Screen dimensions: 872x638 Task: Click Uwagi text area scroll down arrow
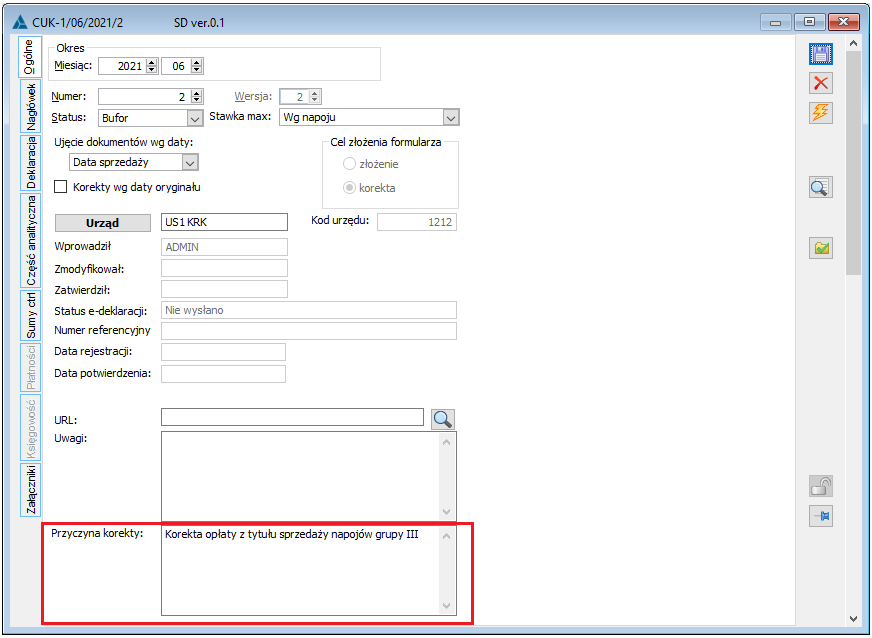tap(447, 512)
